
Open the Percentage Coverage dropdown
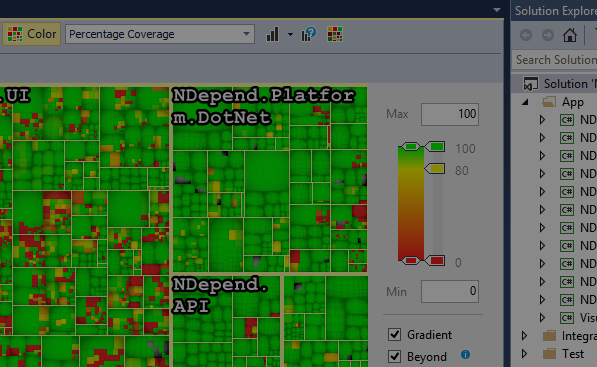click(x=160, y=34)
